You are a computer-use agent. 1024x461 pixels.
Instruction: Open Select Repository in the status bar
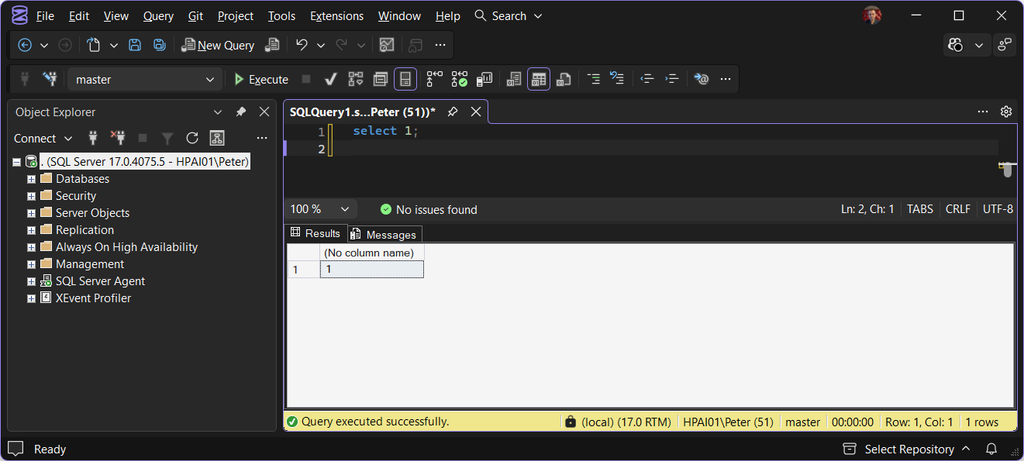(x=906, y=449)
